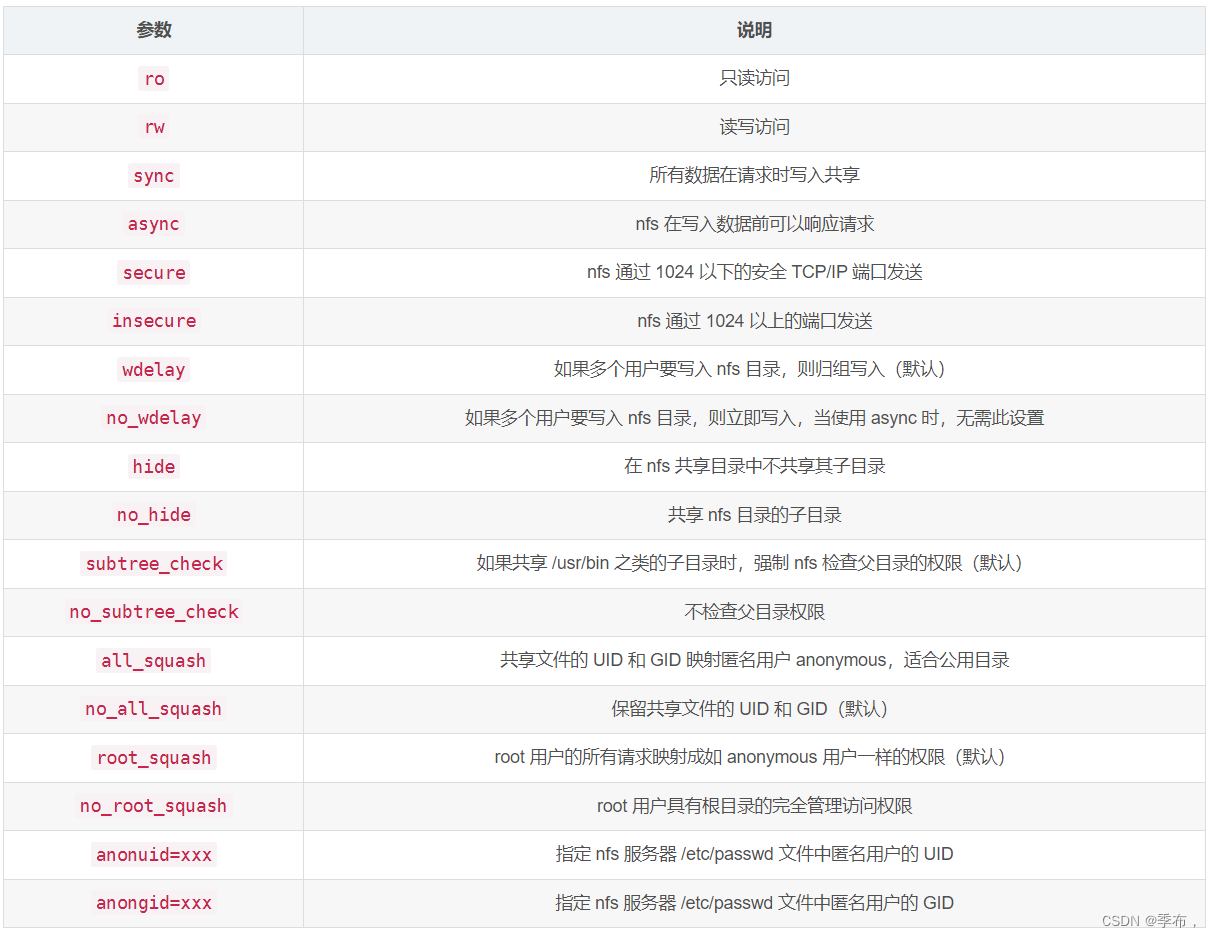Screen dimensions: 1211x937
Task: Click the 1024 以下的安全 TCP/IP 端口 description
Action: [x=755, y=272]
